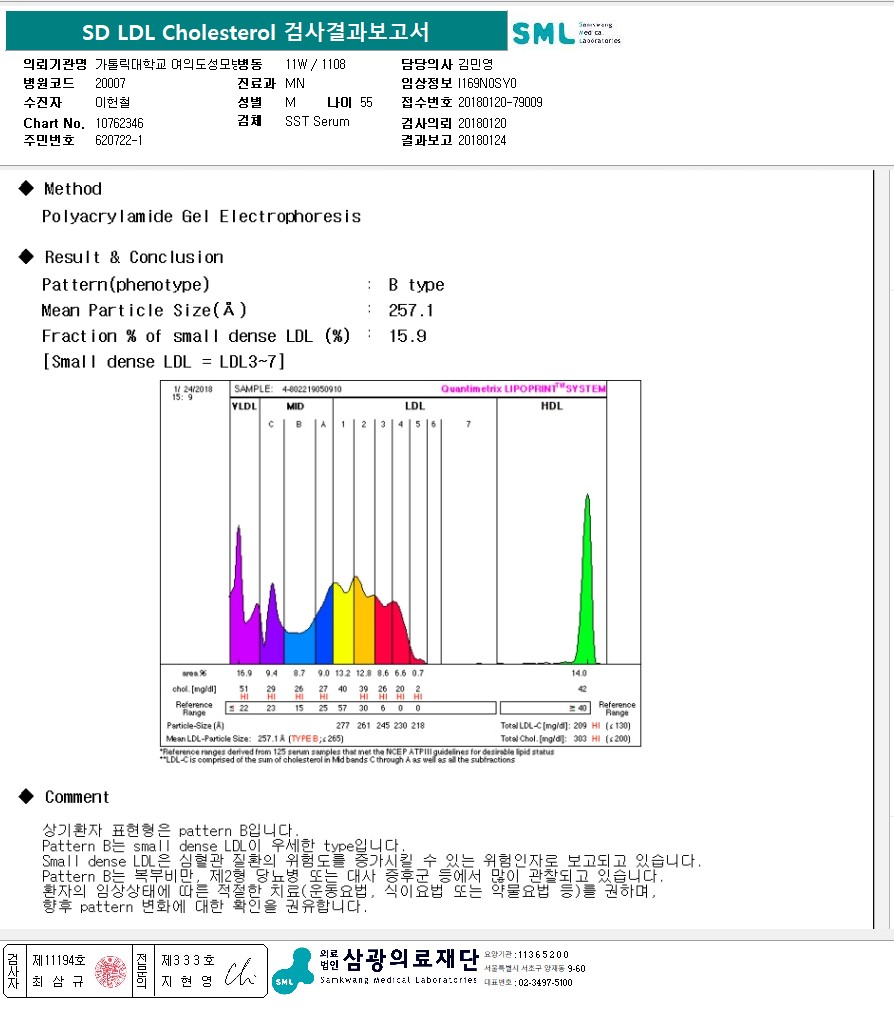894x1009 pixels.
Task: Click the 'VLDL' column header in the chart
Action: [x=244, y=406]
